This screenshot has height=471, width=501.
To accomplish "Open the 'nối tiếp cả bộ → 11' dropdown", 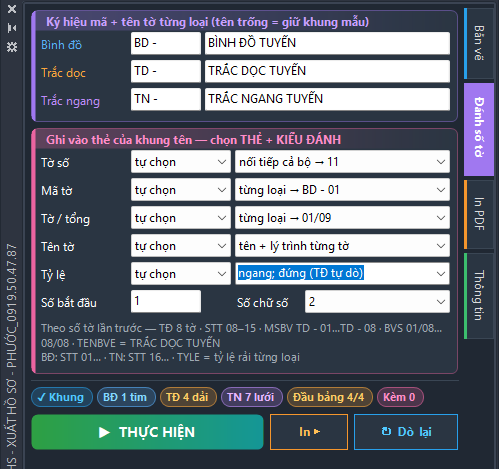I will (x=343, y=162).
